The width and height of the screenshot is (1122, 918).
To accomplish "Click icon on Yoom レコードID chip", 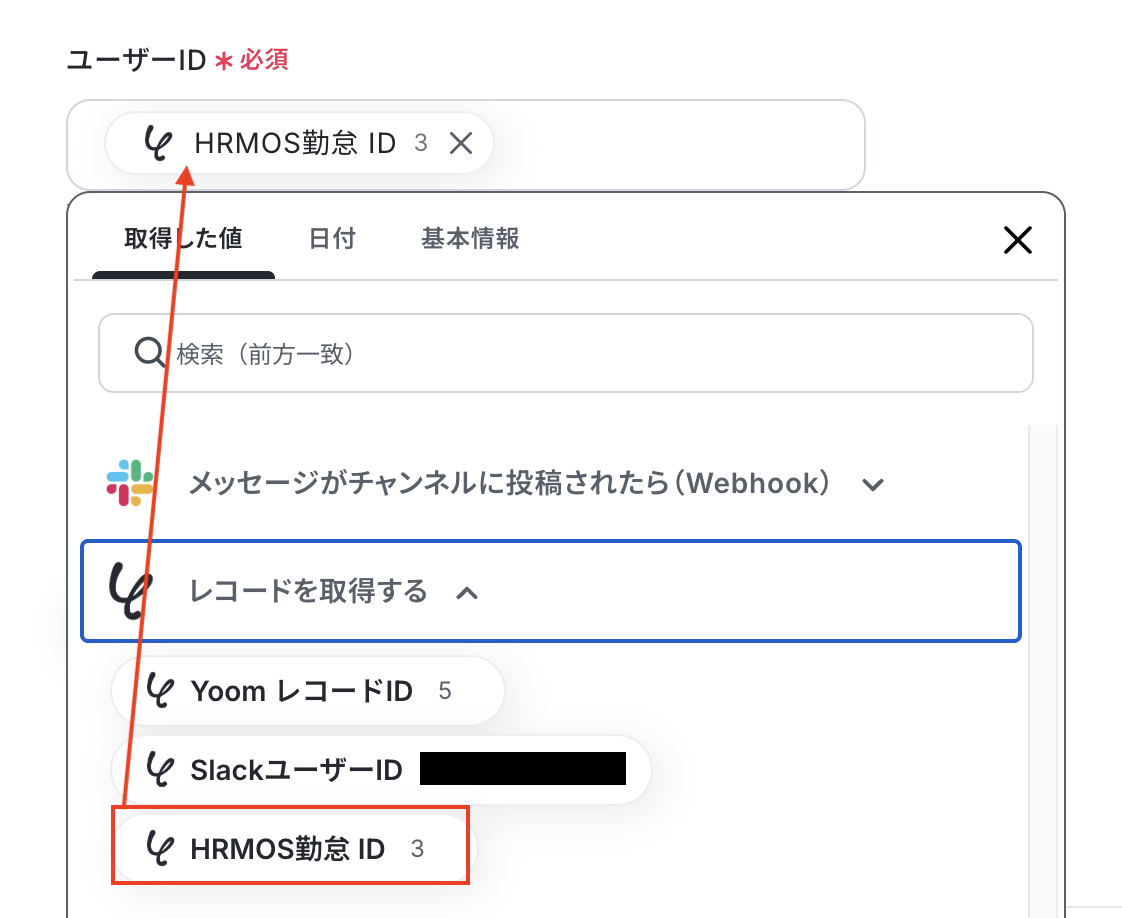I will (160, 690).
